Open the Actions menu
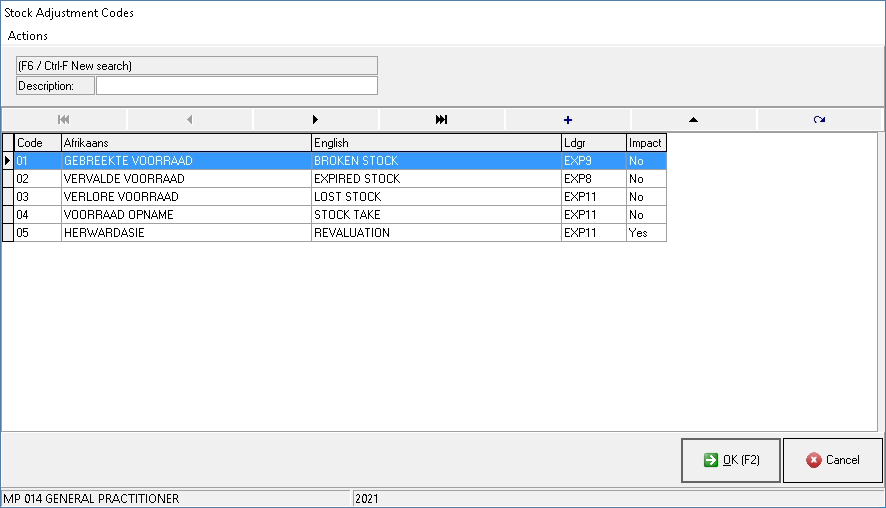Viewport: 886px width, 508px height. 28,36
